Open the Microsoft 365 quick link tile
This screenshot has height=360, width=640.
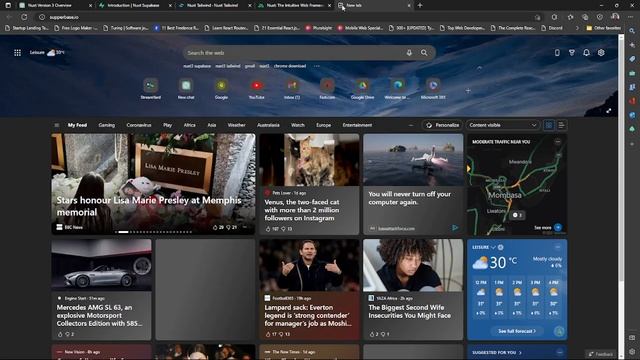point(433,88)
